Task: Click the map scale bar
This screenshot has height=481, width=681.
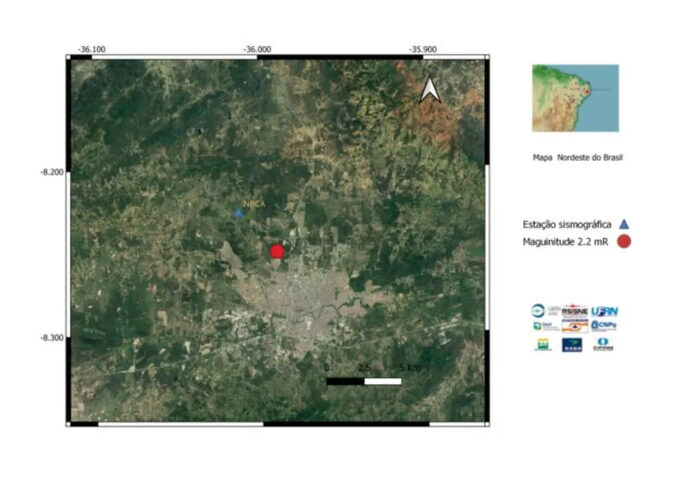Action: point(364,380)
